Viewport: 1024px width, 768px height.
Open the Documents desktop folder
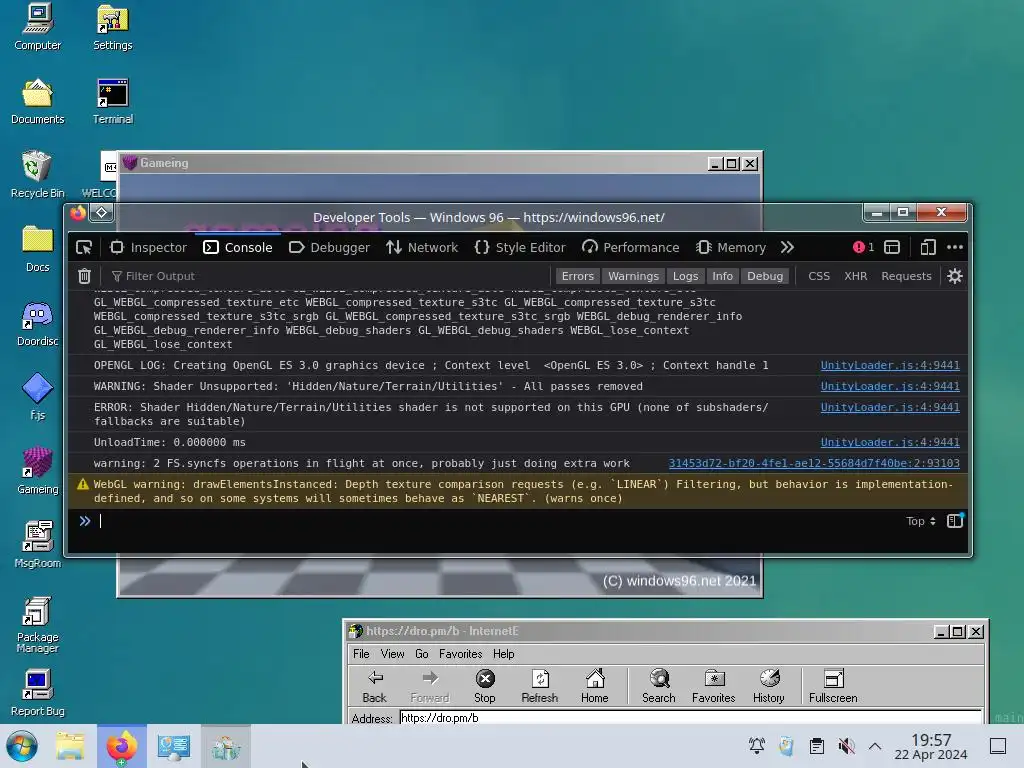point(37,101)
